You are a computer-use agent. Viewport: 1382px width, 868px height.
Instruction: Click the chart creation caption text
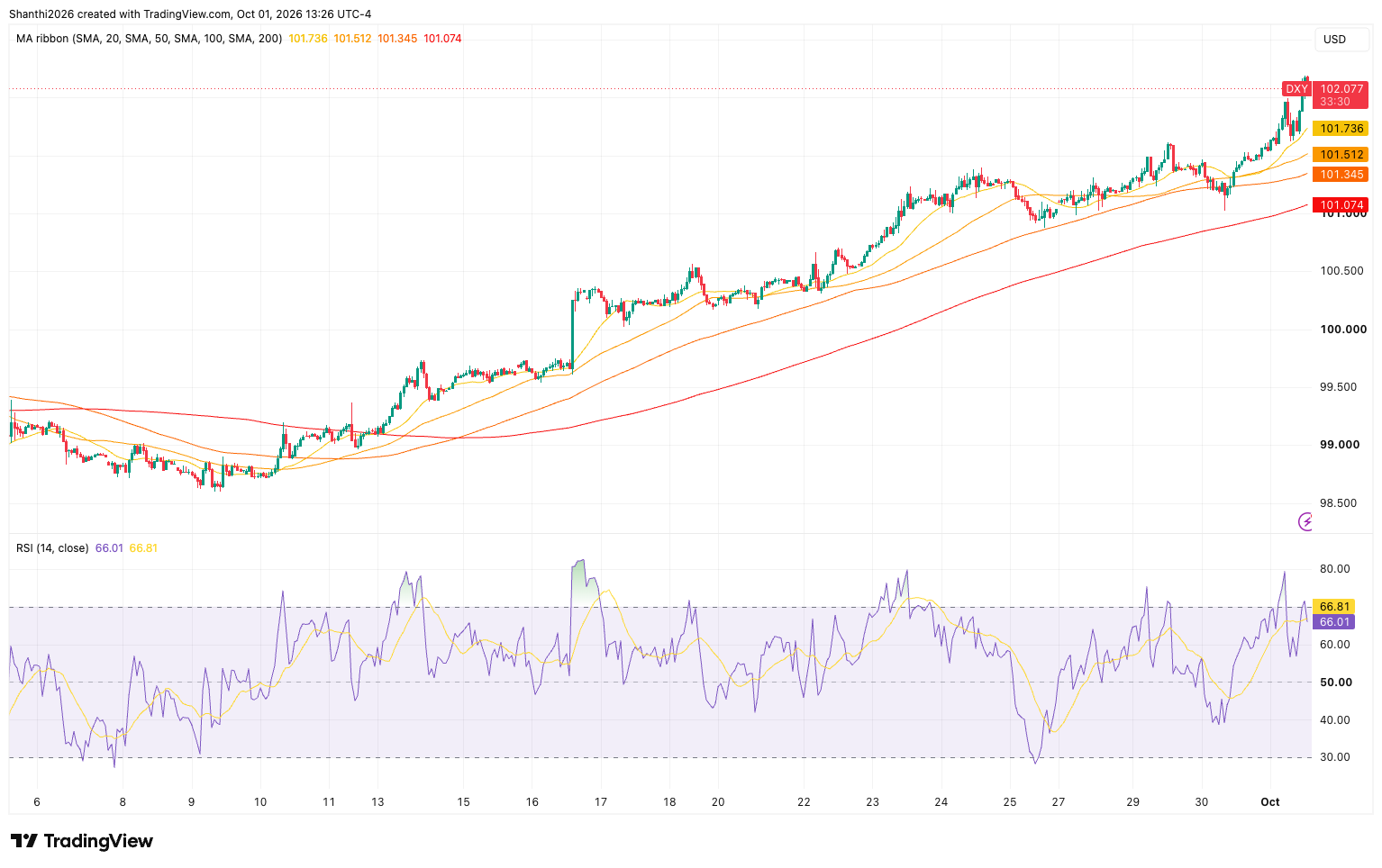click(x=190, y=14)
